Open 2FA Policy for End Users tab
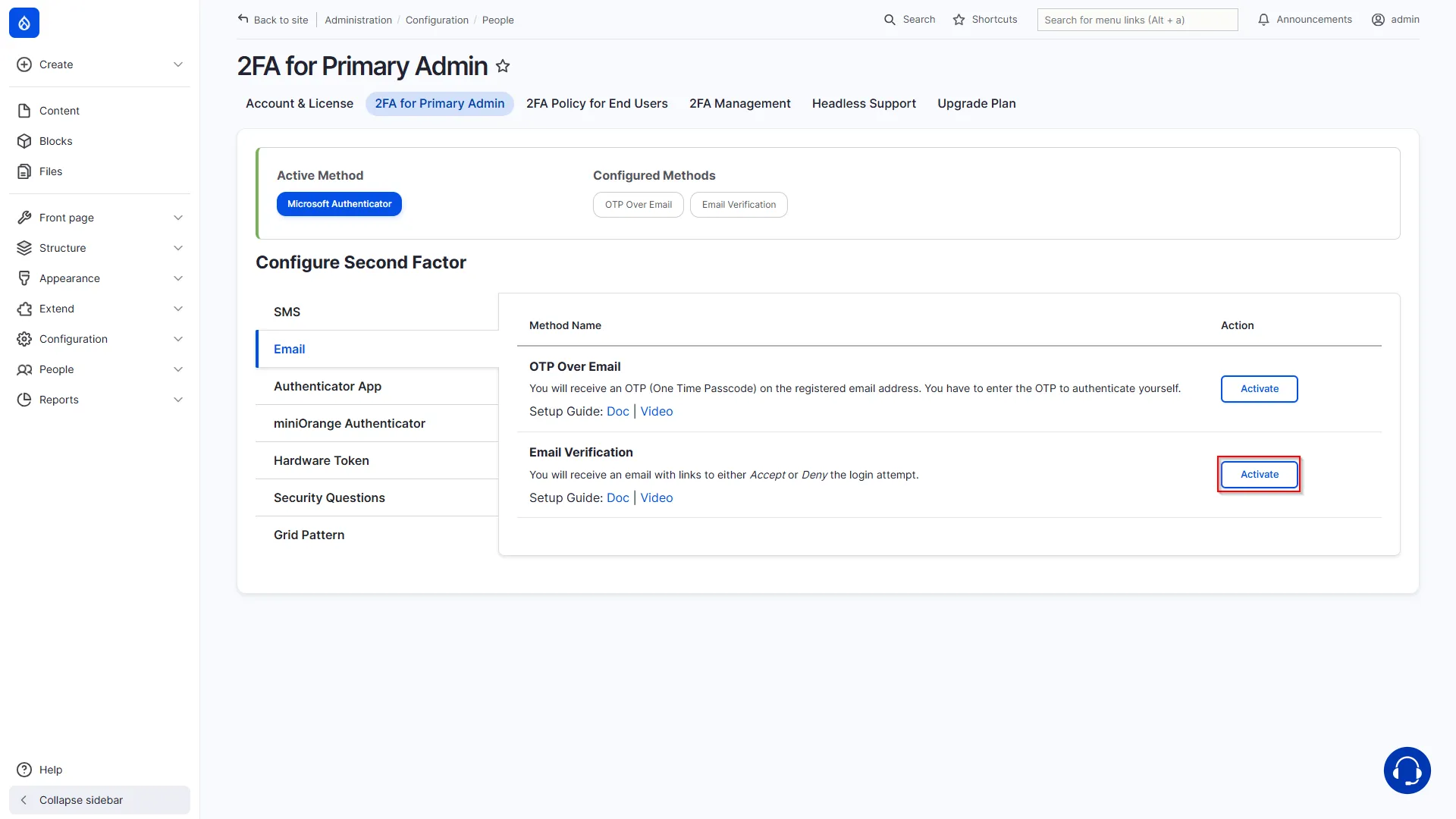 click(597, 104)
